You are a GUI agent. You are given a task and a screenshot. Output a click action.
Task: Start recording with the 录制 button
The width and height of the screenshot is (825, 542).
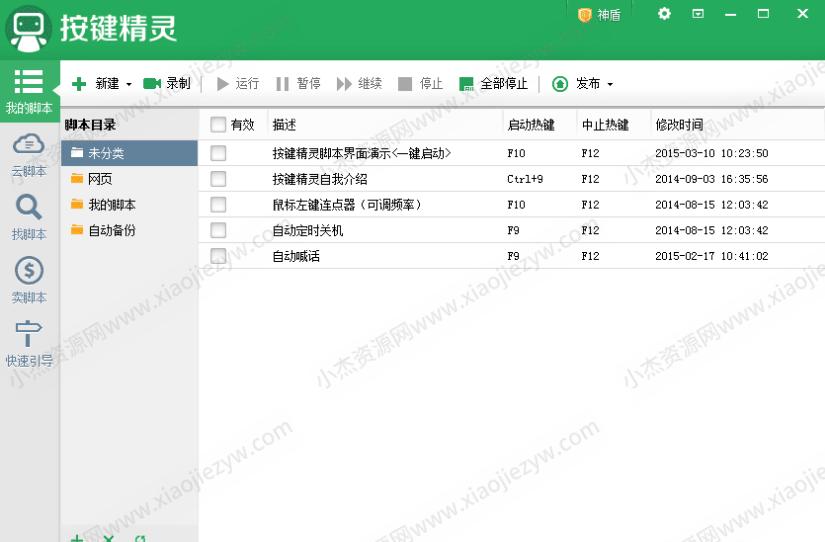click(x=166, y=84)
